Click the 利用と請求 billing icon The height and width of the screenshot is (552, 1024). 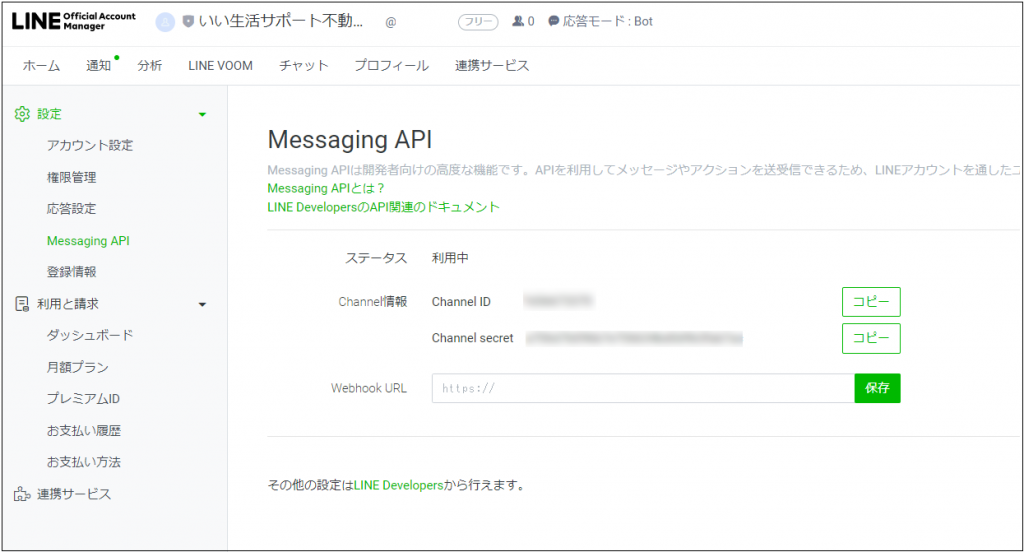(x=22, y=304)
